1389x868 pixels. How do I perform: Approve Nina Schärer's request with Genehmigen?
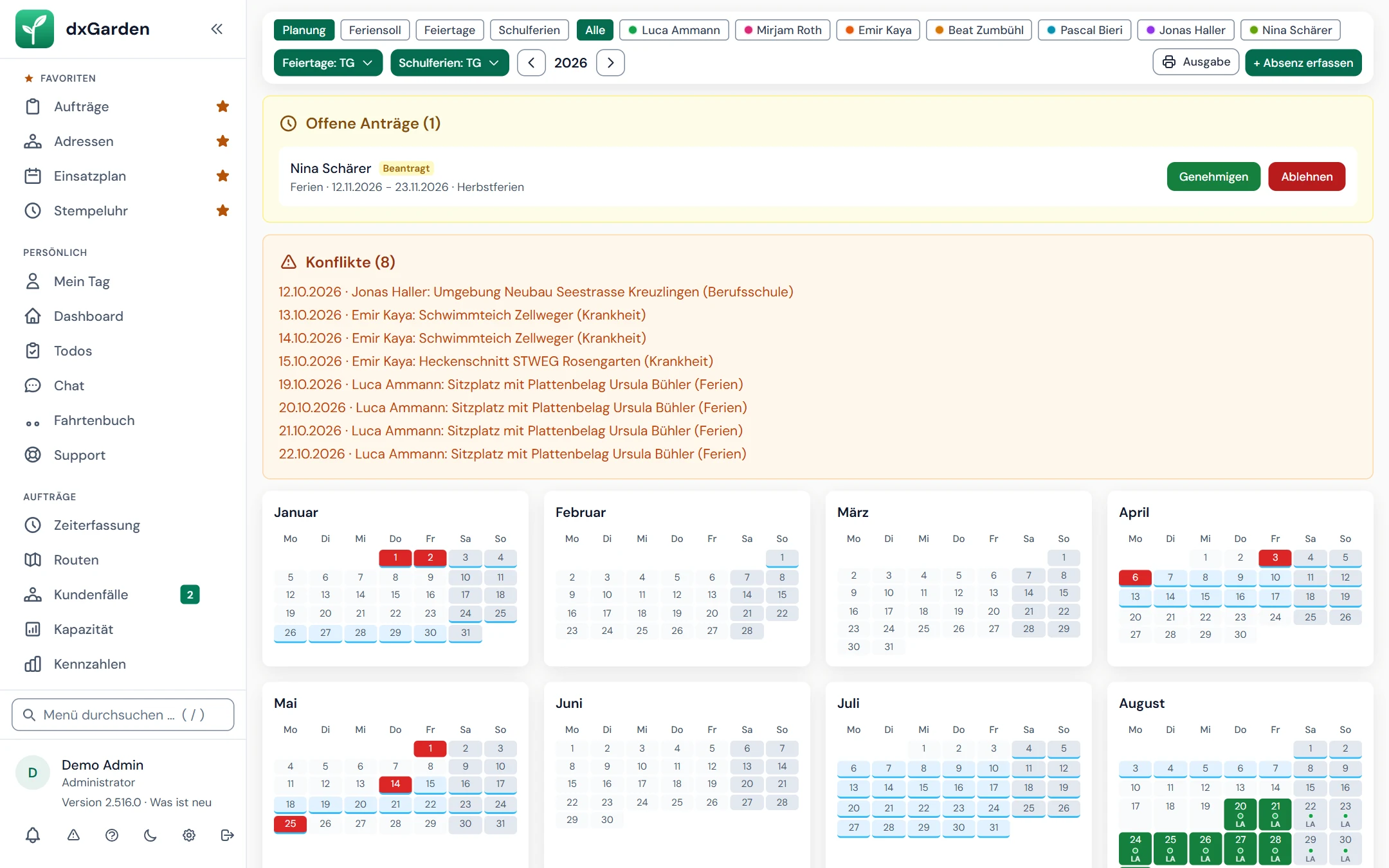pyautogui.click(x=1213, y=177)
